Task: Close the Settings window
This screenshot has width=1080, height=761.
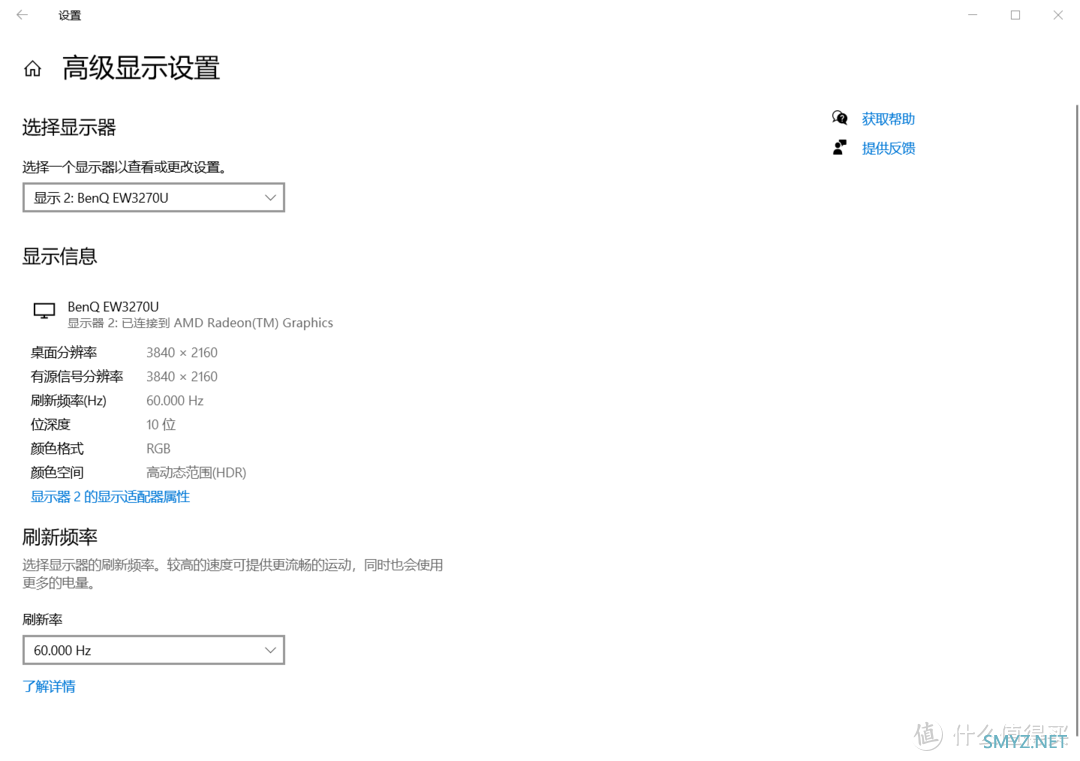Action: (x=1058, y=14)
